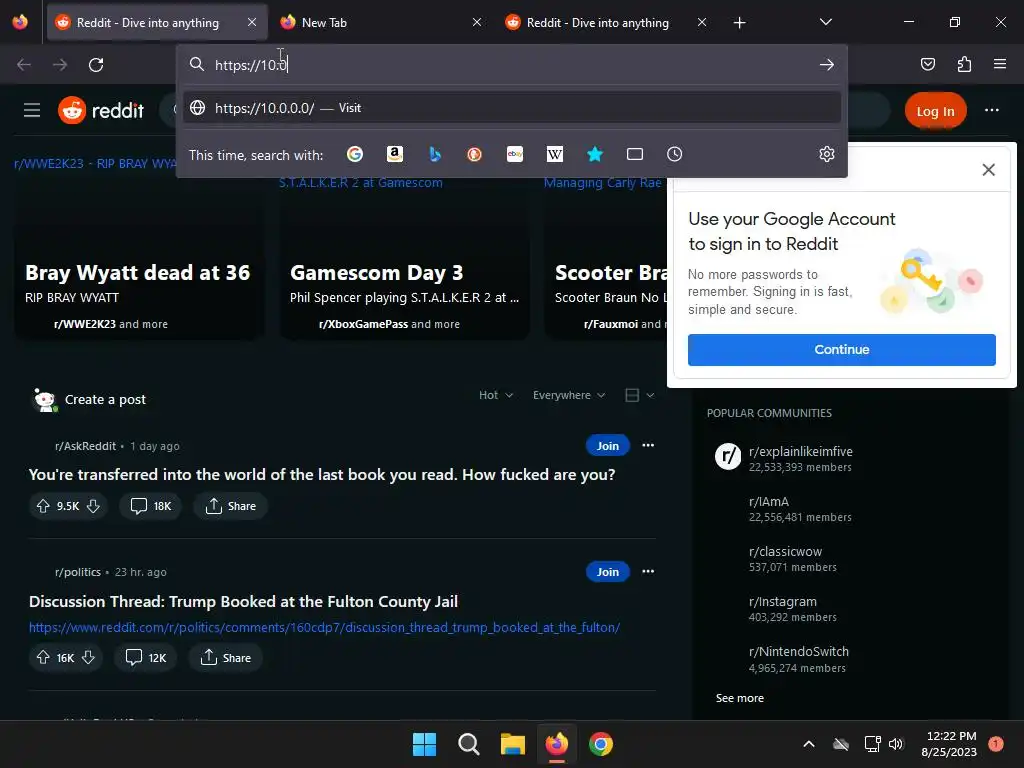
Task: Open the Windows Start menu
Action: coord(424,744)
